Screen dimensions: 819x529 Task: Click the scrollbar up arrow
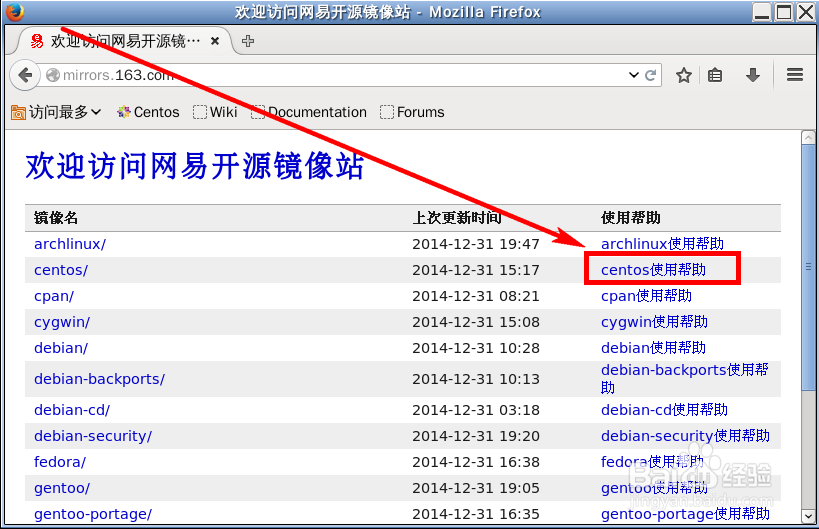[808, 138]
